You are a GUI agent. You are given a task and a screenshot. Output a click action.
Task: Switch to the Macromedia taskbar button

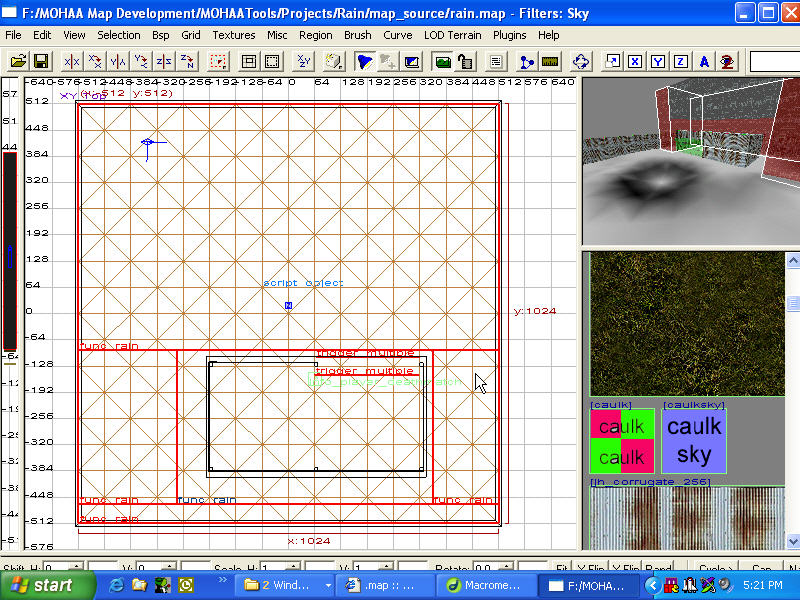pos(484,585)
